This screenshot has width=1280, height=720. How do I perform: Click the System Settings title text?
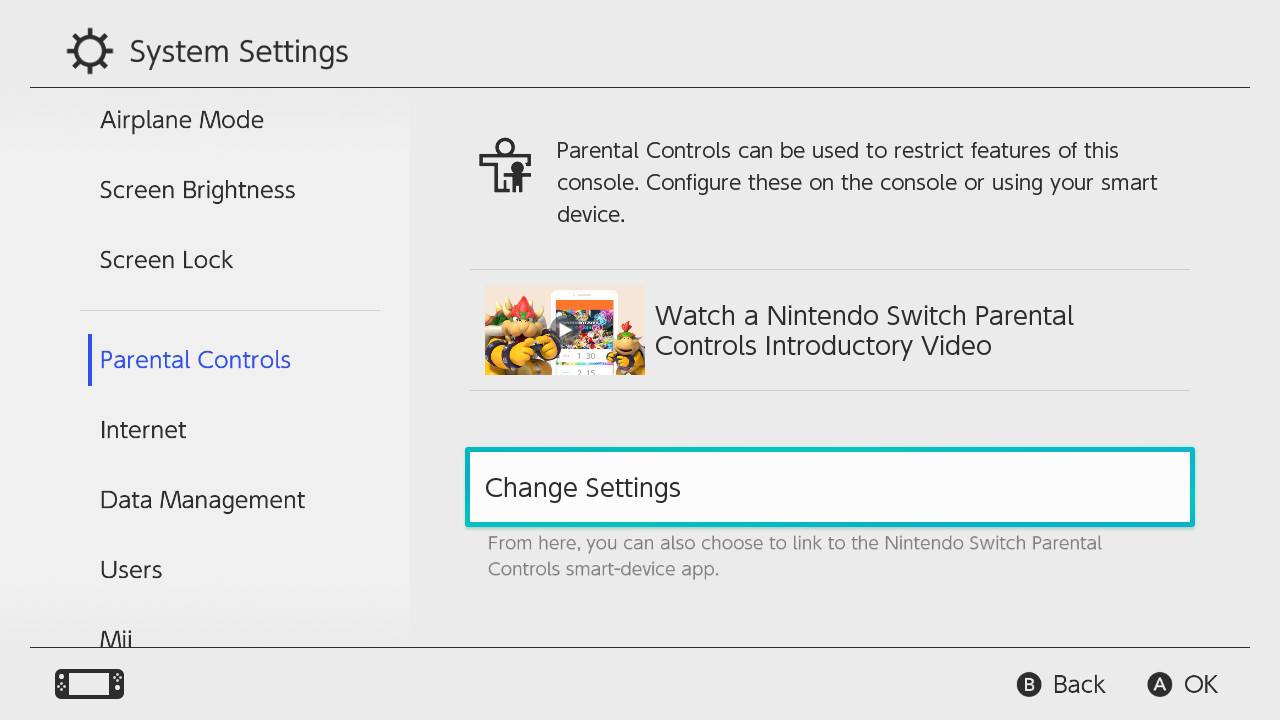239,52
